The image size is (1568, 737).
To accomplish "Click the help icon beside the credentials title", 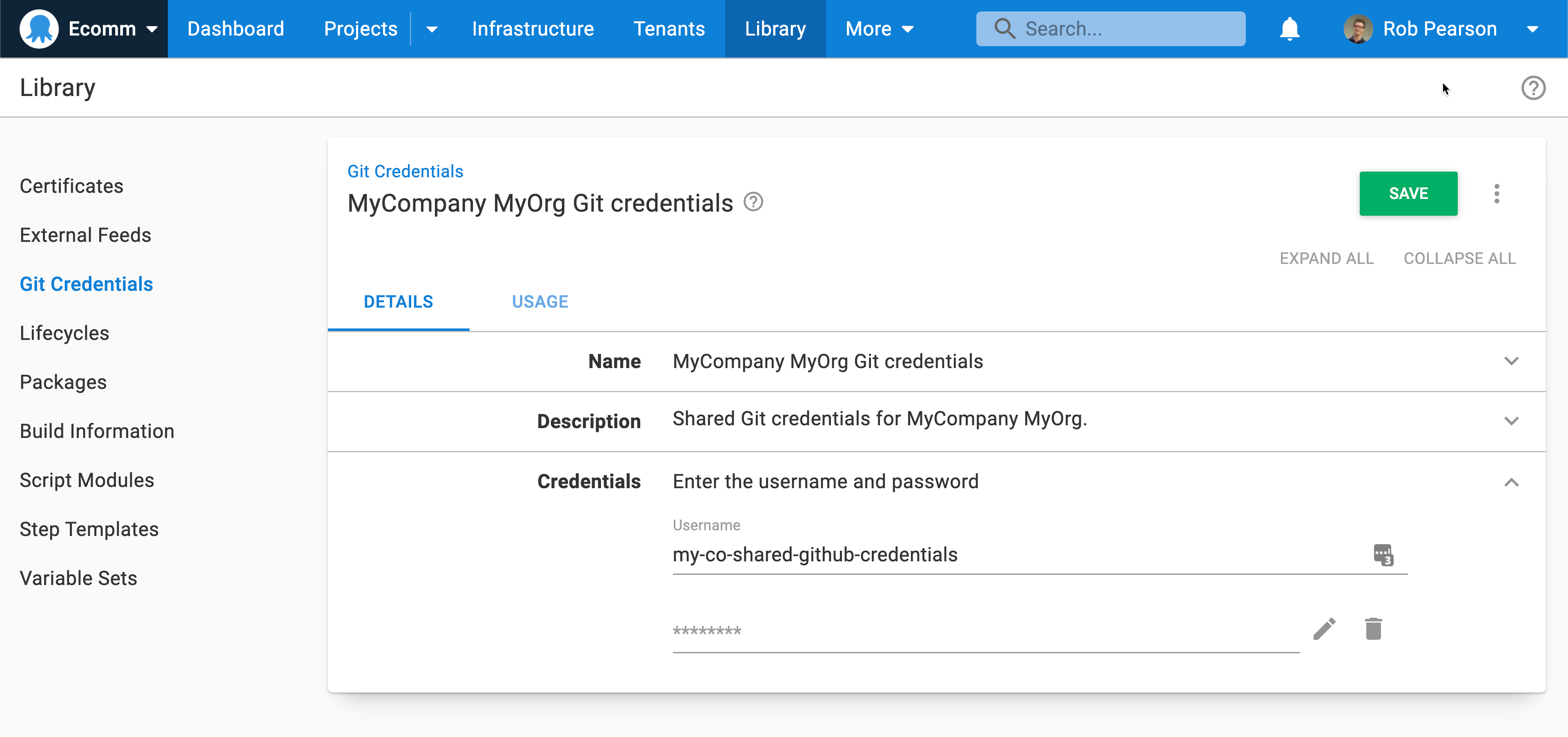I will 753,202.
